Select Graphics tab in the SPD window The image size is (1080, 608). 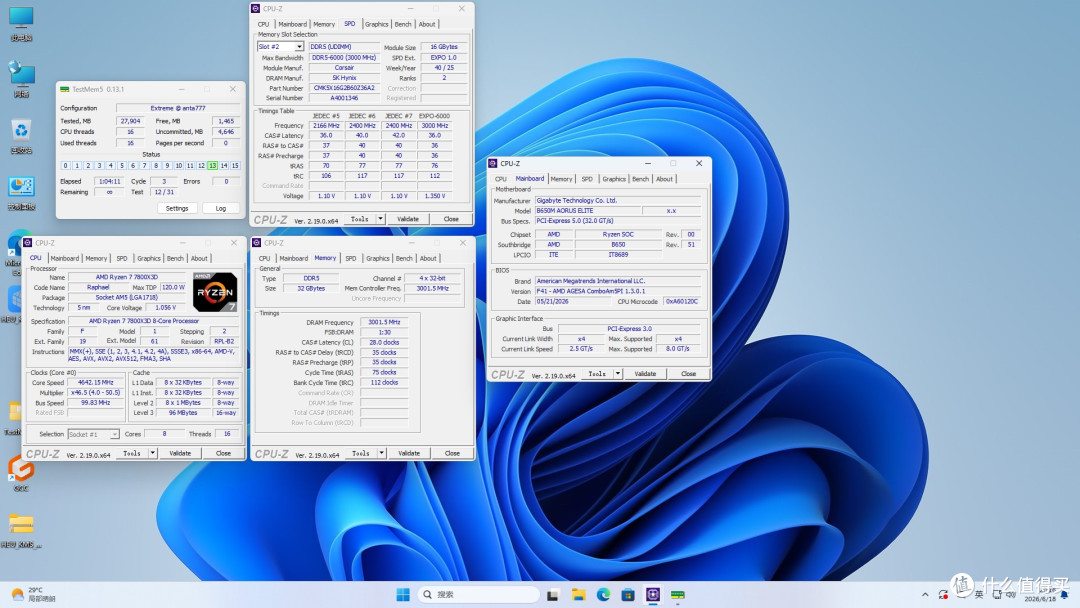point(376,24)
